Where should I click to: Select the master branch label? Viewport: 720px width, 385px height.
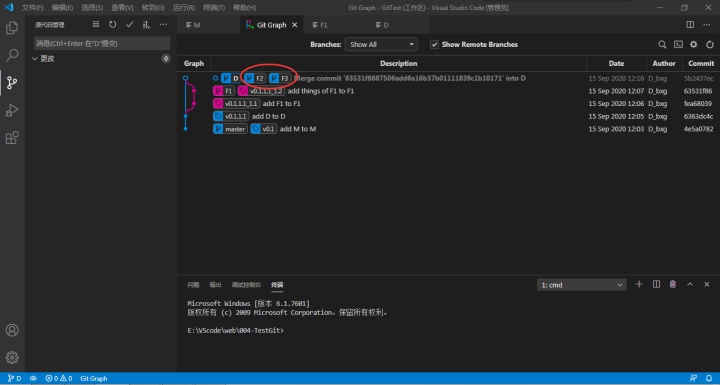click(x=230, y=129)
